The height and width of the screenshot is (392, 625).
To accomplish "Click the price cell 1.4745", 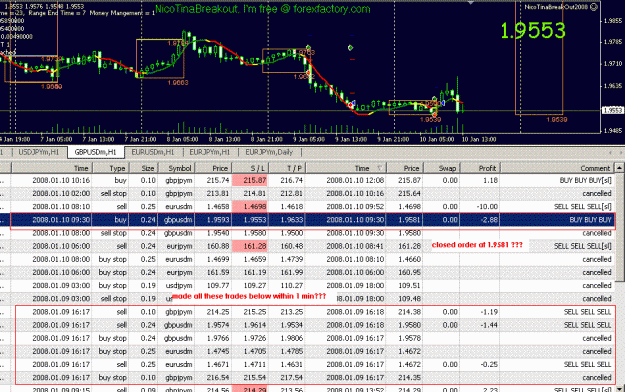I will click(218, 351).
